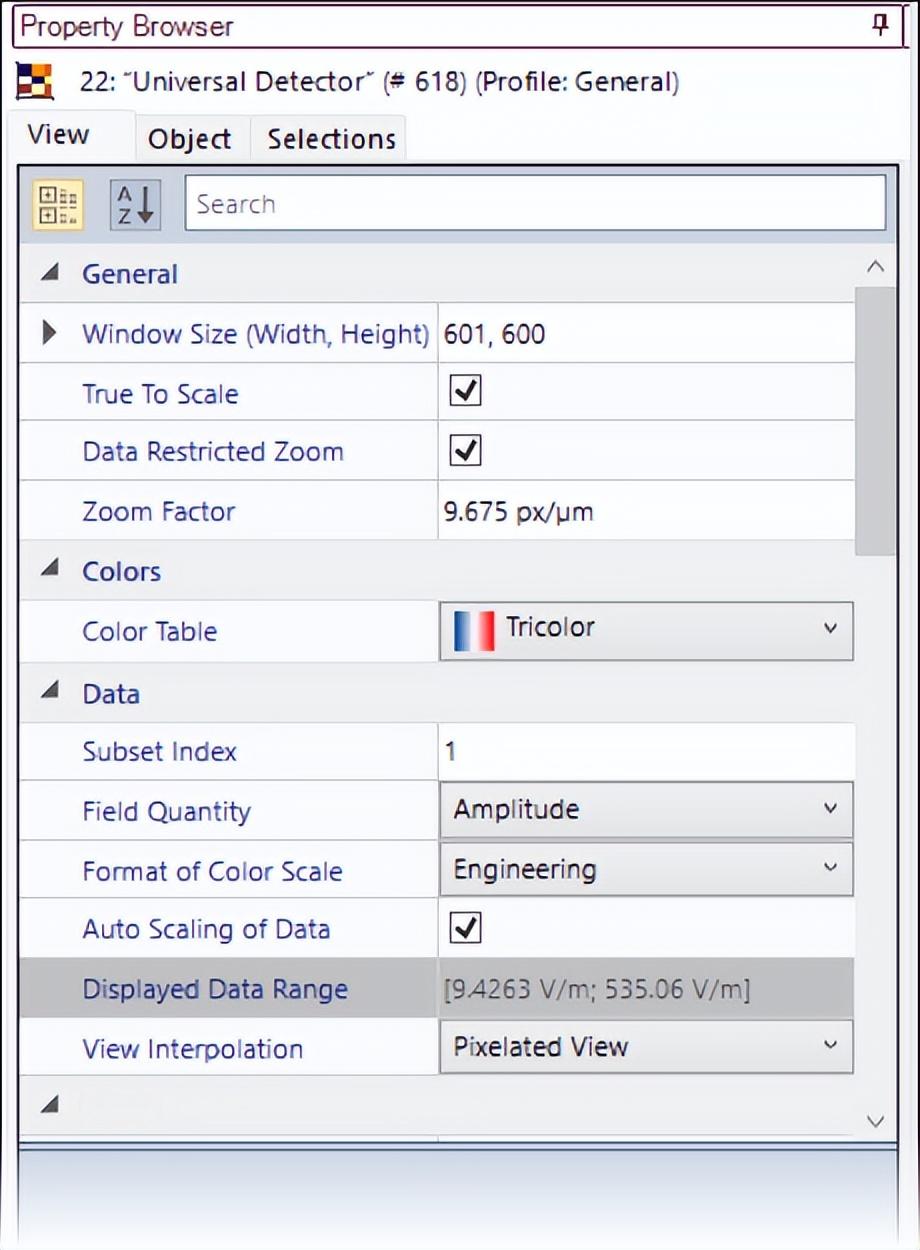The width and height of the screenshot is (920, 1250).
Task: Click the categorized view icon
Action: pos(59,205)
